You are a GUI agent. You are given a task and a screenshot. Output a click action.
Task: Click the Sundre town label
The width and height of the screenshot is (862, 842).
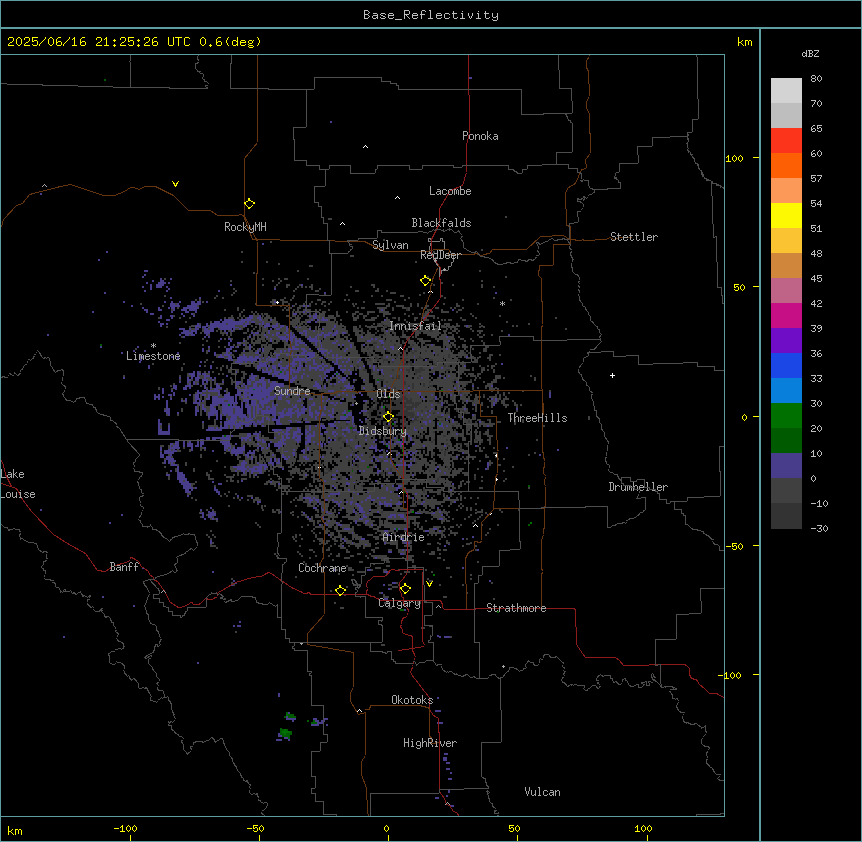(x=292, y=391)
